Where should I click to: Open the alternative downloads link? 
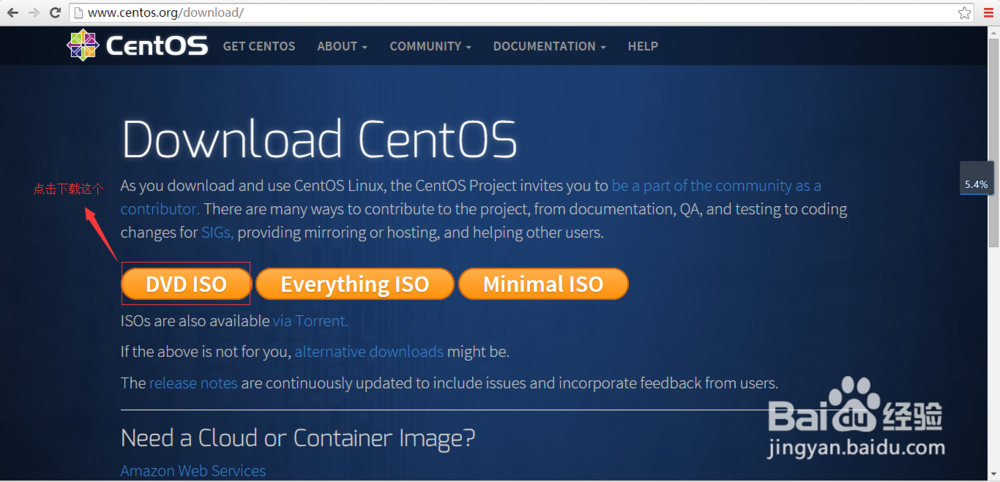(369, 351)
